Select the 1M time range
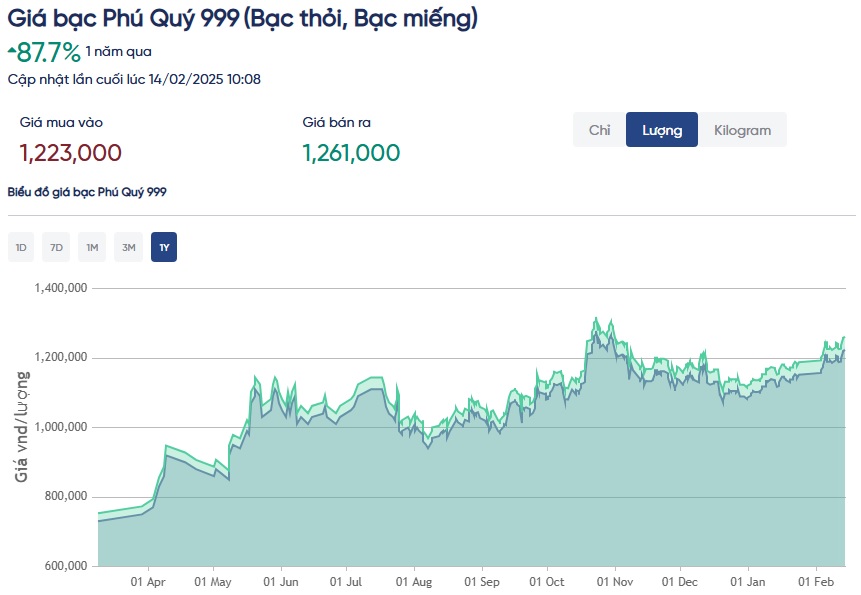Image resolution: width=861 pixels, height=595 pixels. pyautogui.click(x=92, y=247)
